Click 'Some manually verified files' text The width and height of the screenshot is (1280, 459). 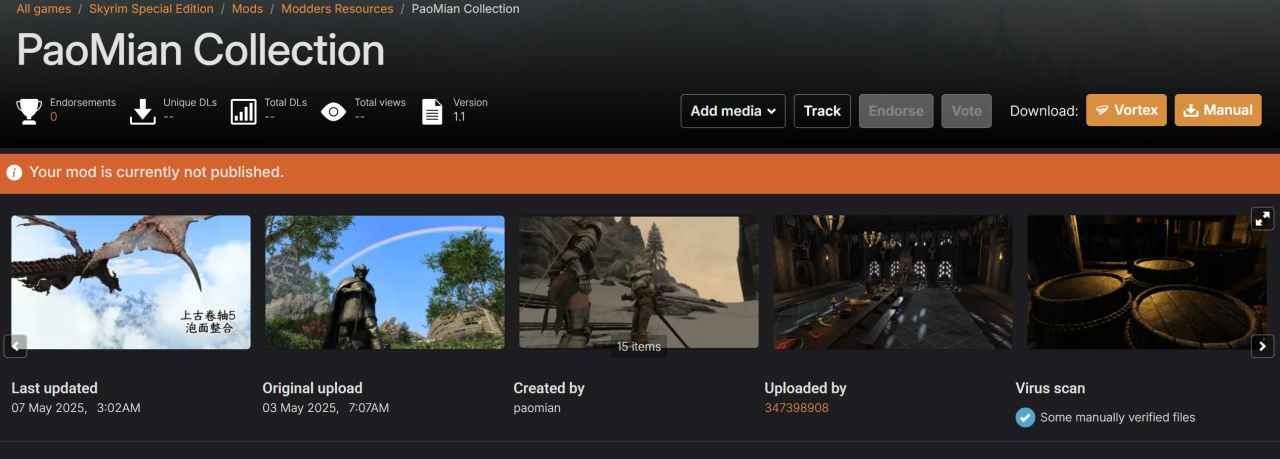[x=1118, y=417]
